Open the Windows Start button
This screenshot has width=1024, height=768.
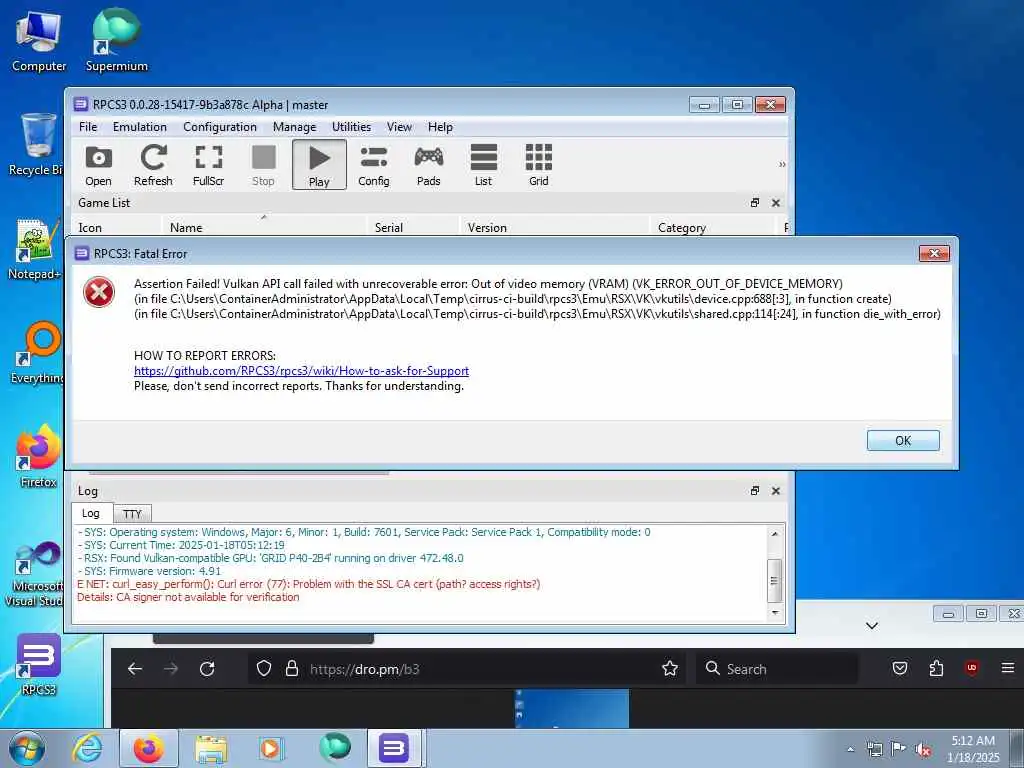click(x=27, y=748)
